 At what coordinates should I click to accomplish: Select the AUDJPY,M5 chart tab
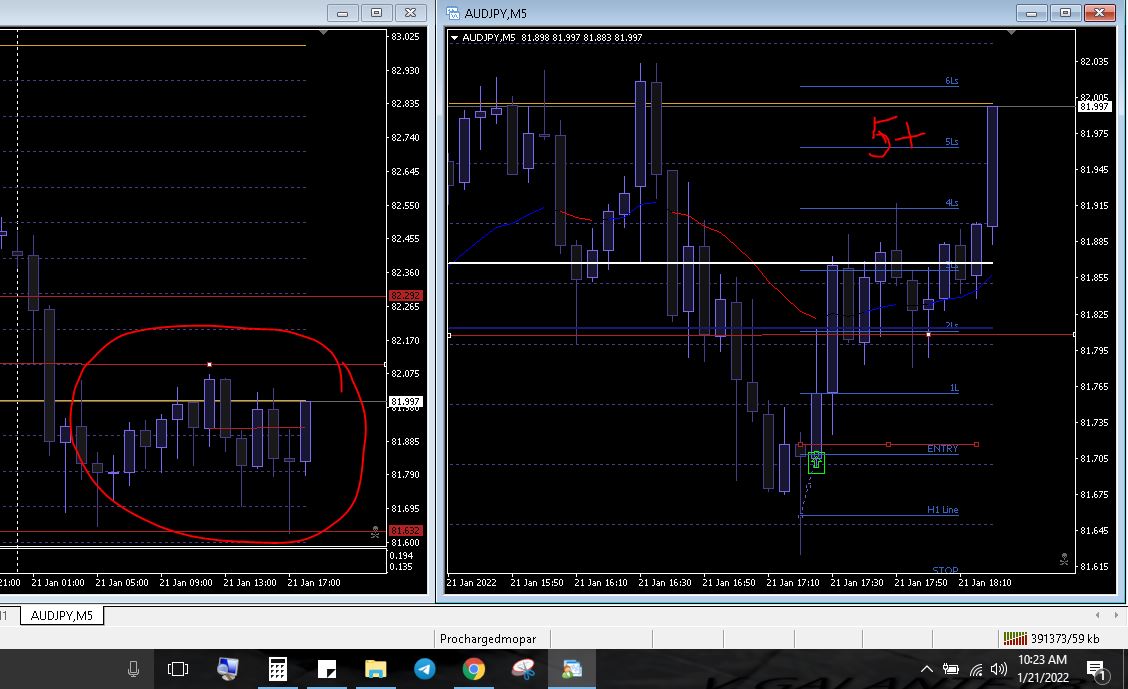click(x=62, y=616)
